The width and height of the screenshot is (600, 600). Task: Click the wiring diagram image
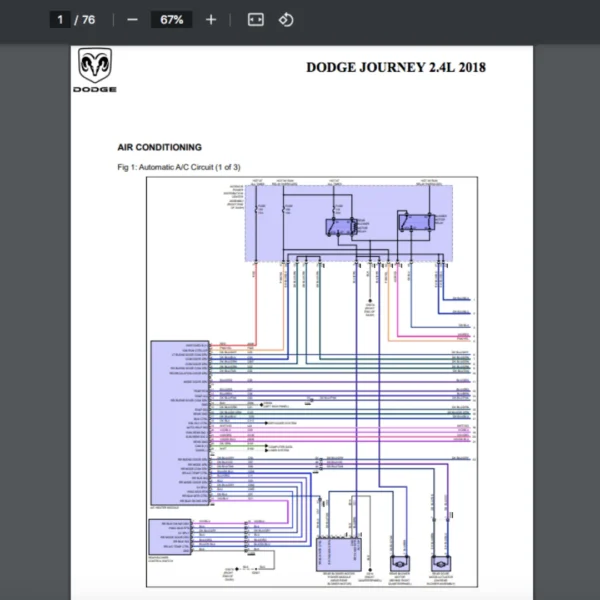312,382
